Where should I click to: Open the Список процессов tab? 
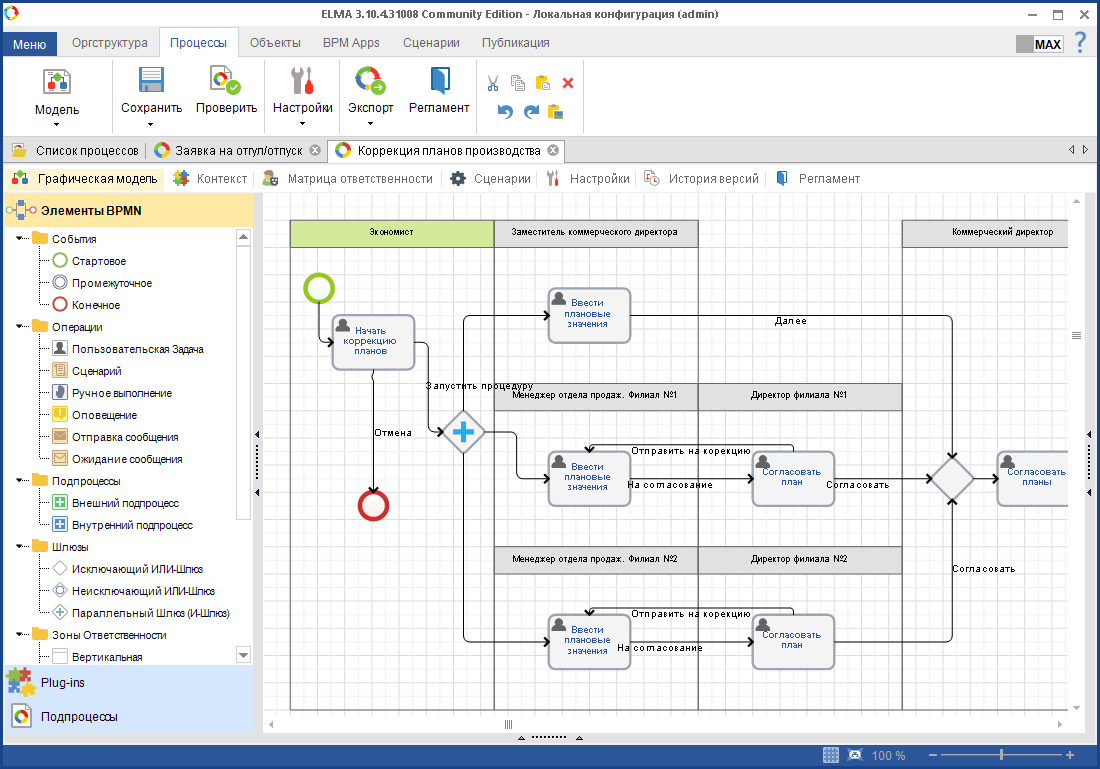tap(76, 150)
